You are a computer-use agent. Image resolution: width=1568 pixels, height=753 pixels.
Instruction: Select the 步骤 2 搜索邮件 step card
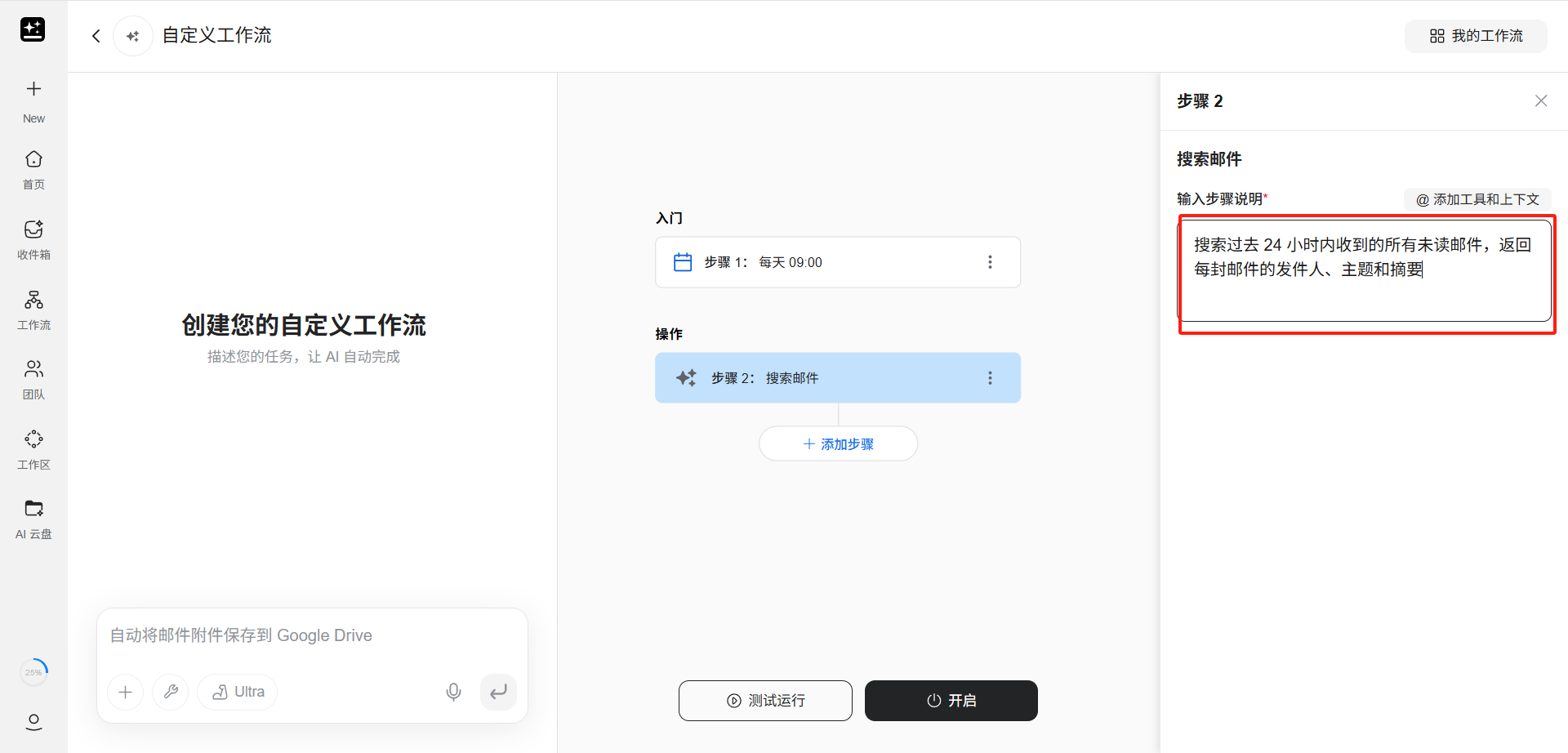[x=817, y=378]
